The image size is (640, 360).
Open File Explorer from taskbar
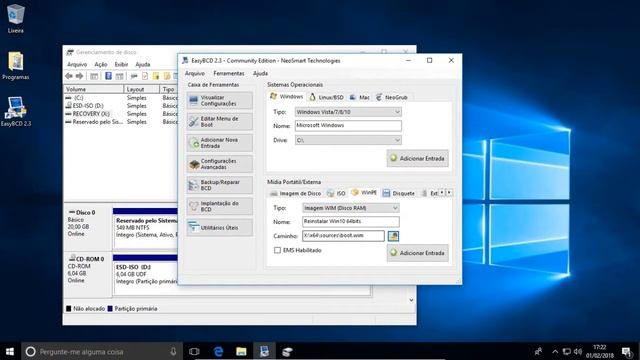click(241, 351)
